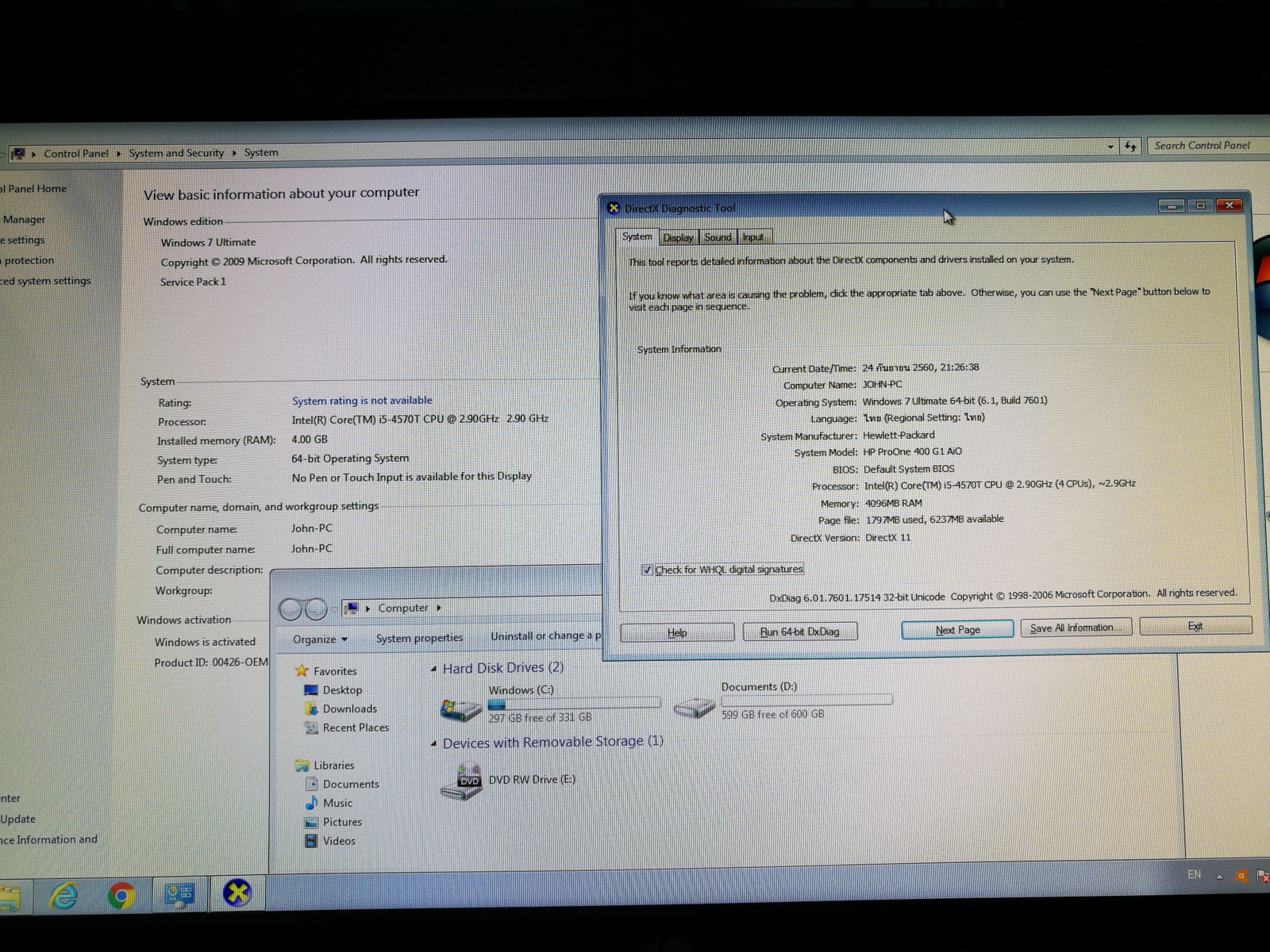Click Windows (C:) capacity bar
The image size is (1270, 952).
point(574,703)
